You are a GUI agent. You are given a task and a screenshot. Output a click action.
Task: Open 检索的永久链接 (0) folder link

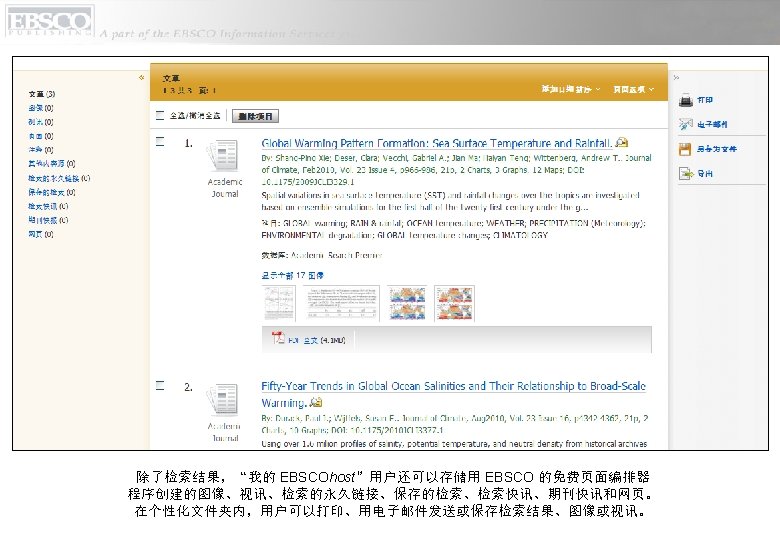click(59, 178)
